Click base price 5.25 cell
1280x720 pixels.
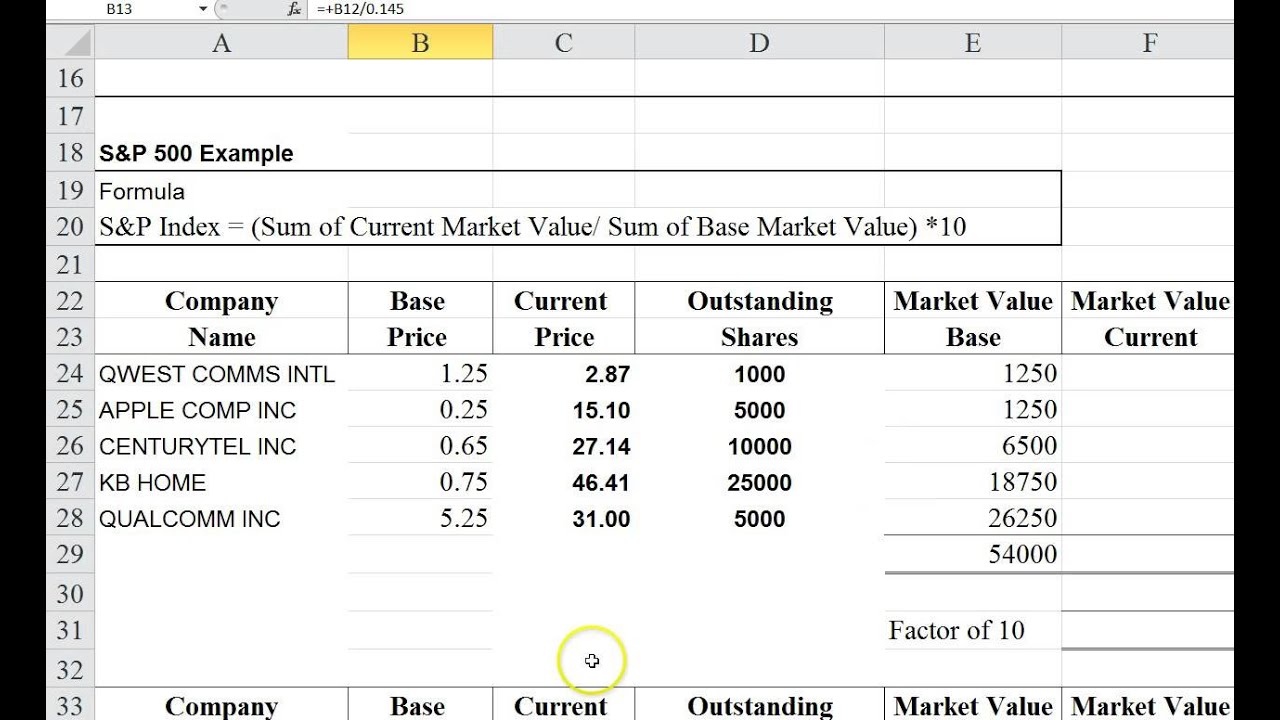420,518
